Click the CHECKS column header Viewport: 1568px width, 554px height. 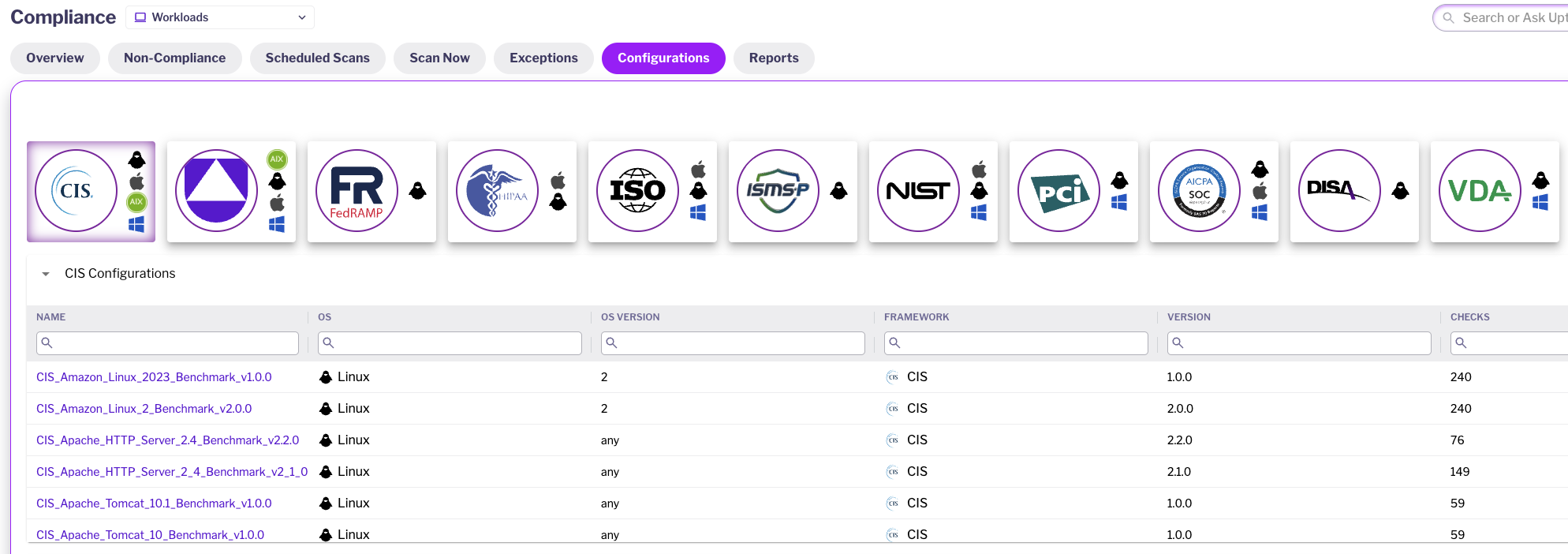[1470, 317]
